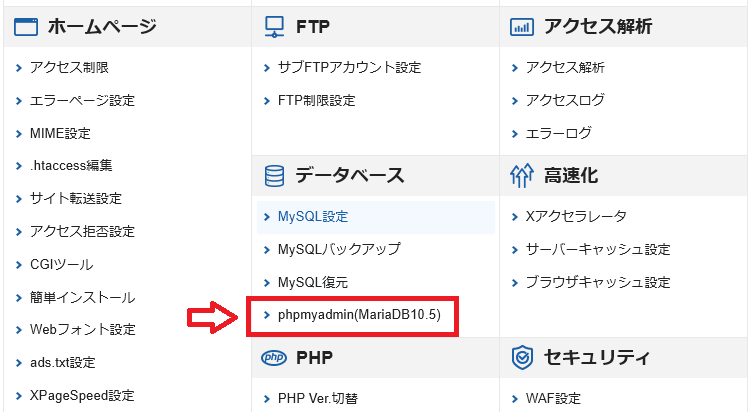Click the アクセス解析 bar chart icon
This screenshot has width=748, height=412.
coord(521,27)
